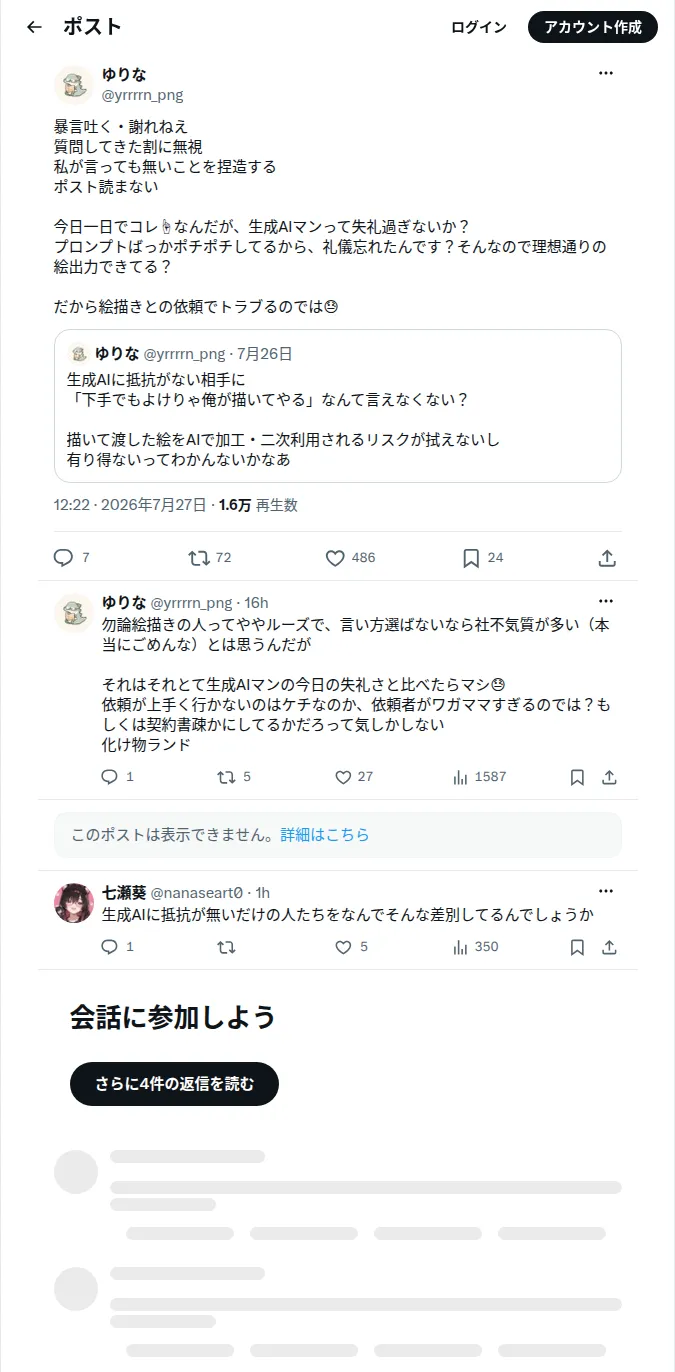
Task: Open the quoted post from 7月26日
Action: tap(338, 406)
